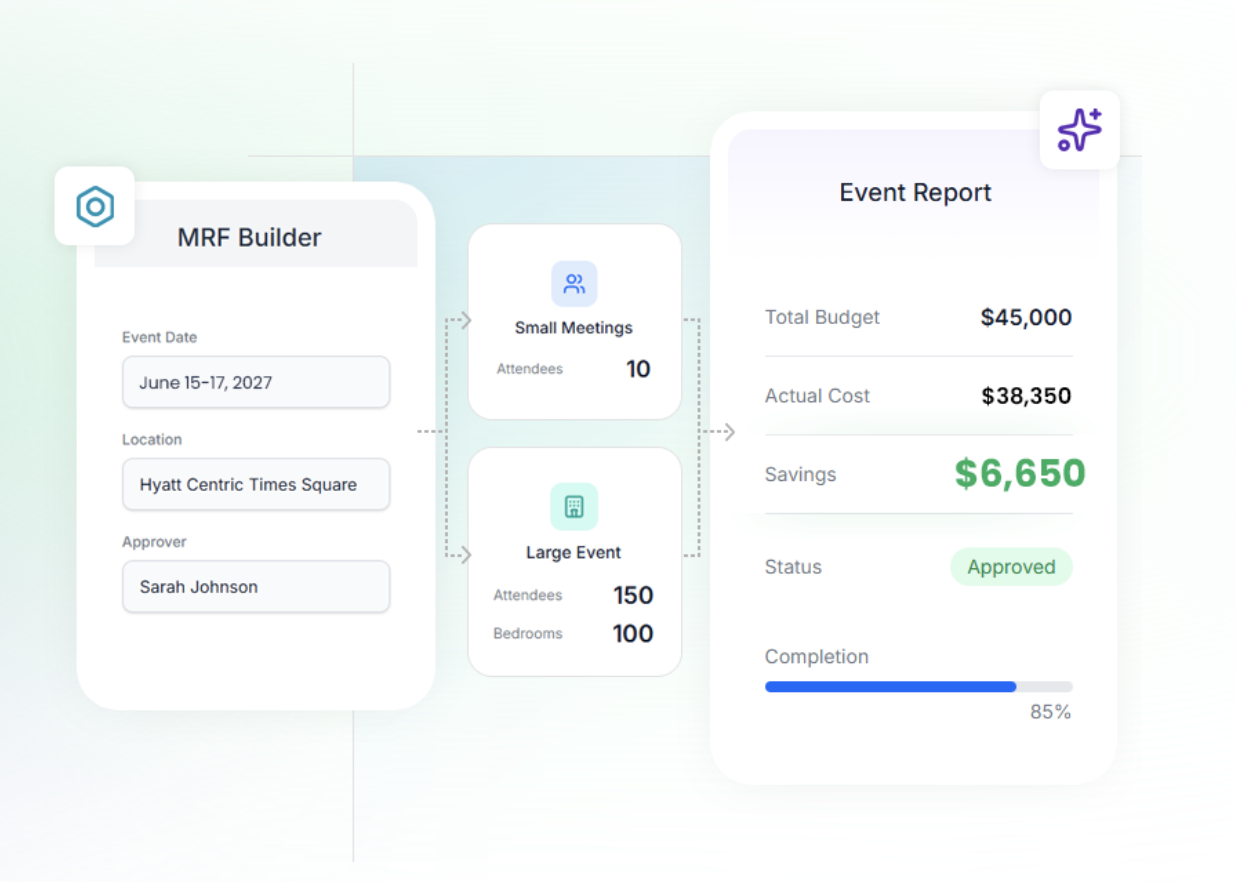The image size is (1236, 882).
Task: Click the Event Date label
Action: (160, 337)
